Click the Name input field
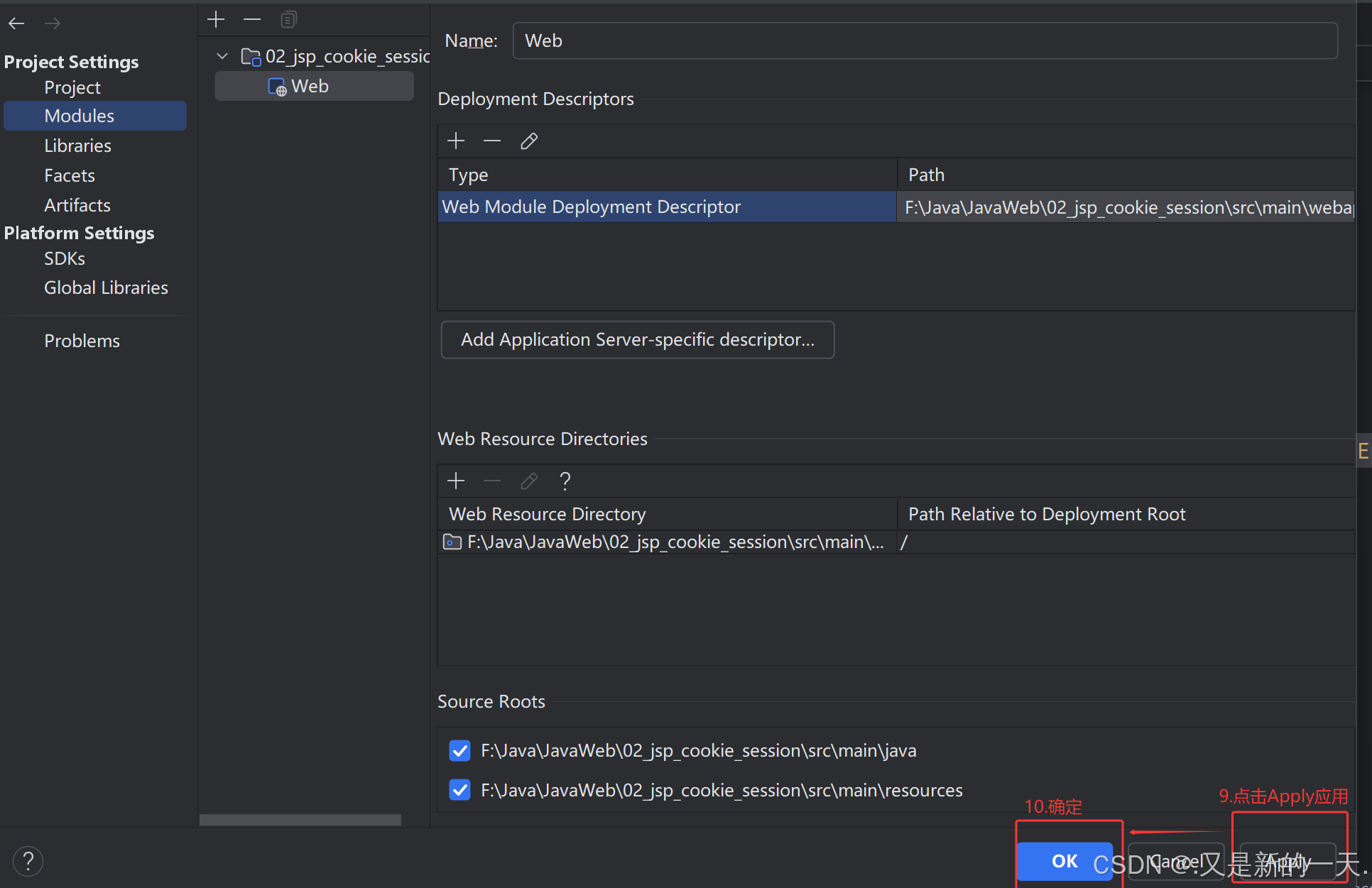This screenshot has height=888, width=1372. [x=925, y=40]
